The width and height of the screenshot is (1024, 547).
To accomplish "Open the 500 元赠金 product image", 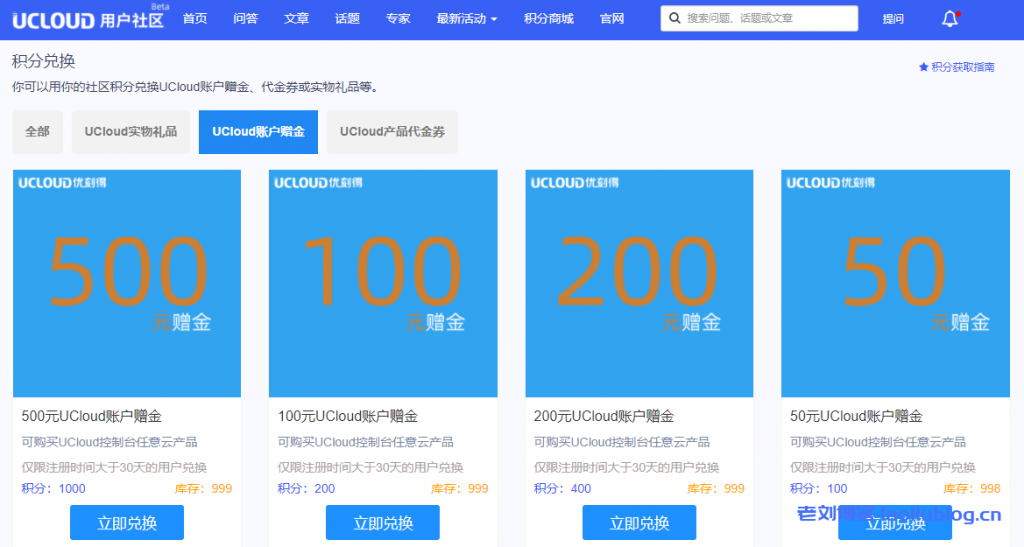I will pos(127,283).
